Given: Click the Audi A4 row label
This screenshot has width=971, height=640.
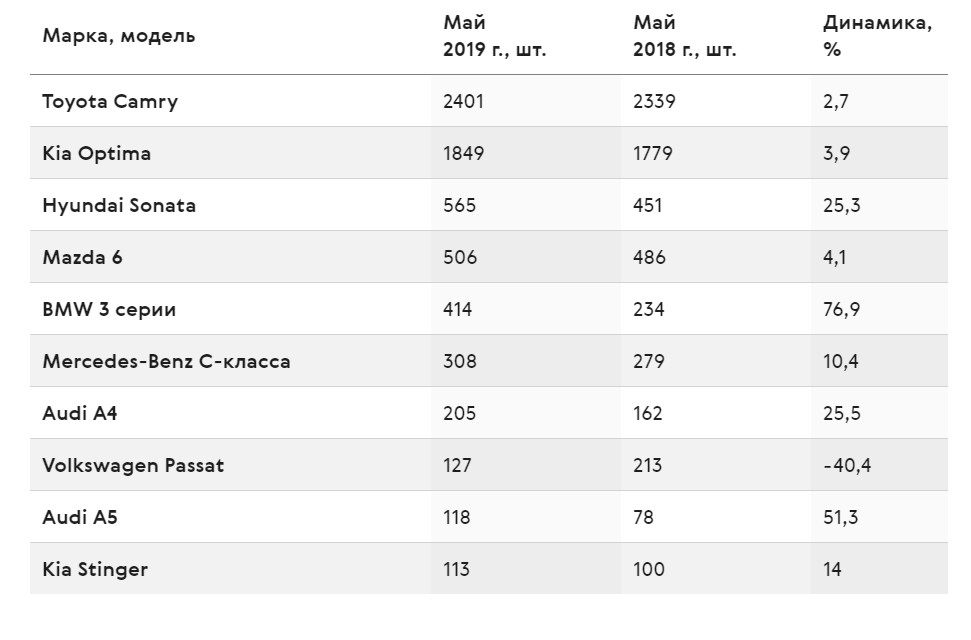Looking at the screenshot, I should (x=79, y=413).
